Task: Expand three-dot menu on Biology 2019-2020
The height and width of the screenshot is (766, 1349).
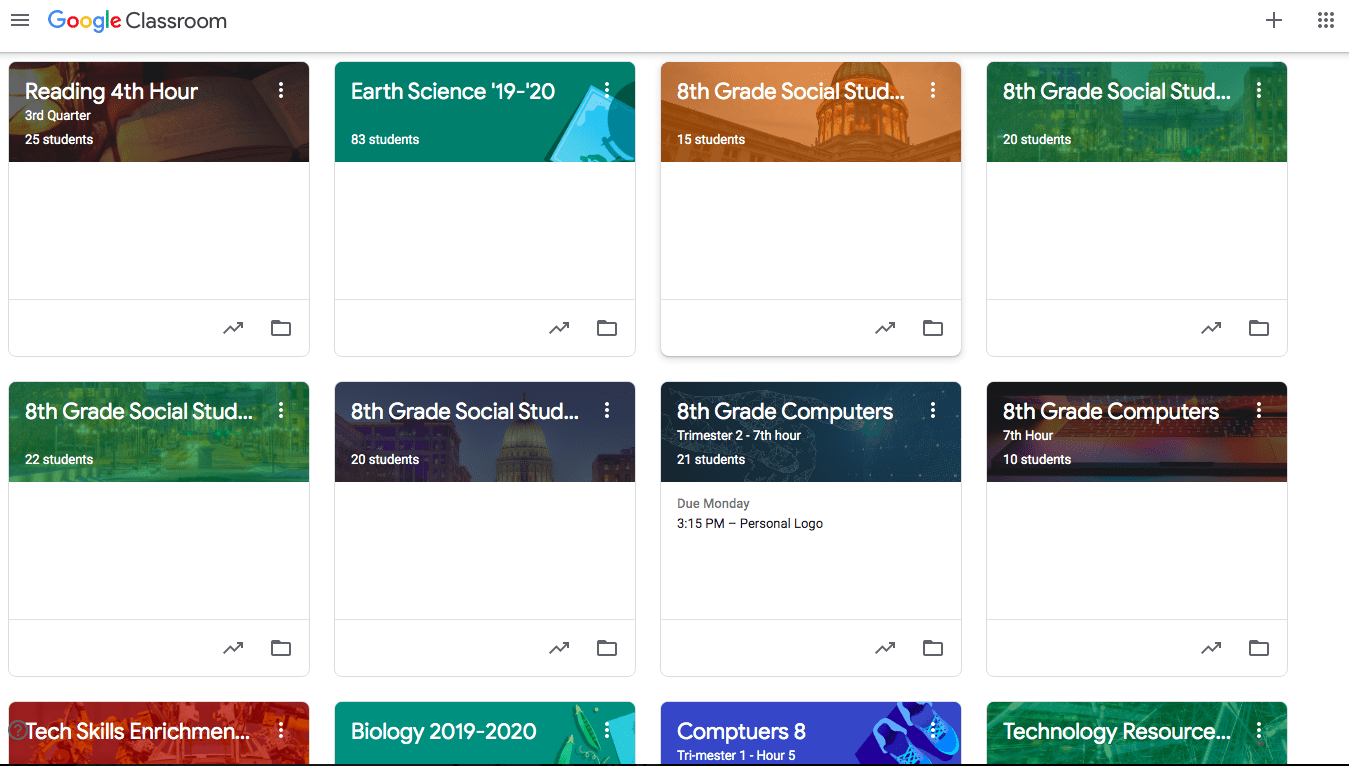Action: pos(607,730)
